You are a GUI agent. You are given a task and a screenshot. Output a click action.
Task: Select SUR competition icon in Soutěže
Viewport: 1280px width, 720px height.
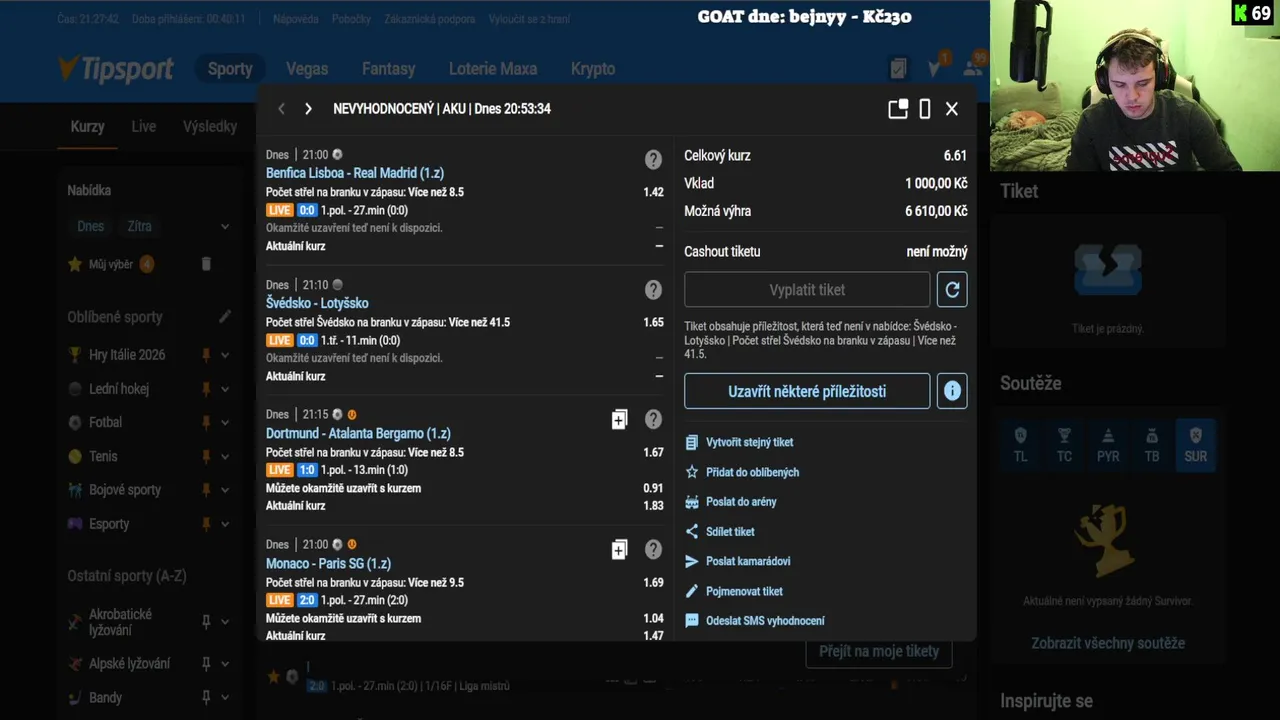[x=1196, y=445]
